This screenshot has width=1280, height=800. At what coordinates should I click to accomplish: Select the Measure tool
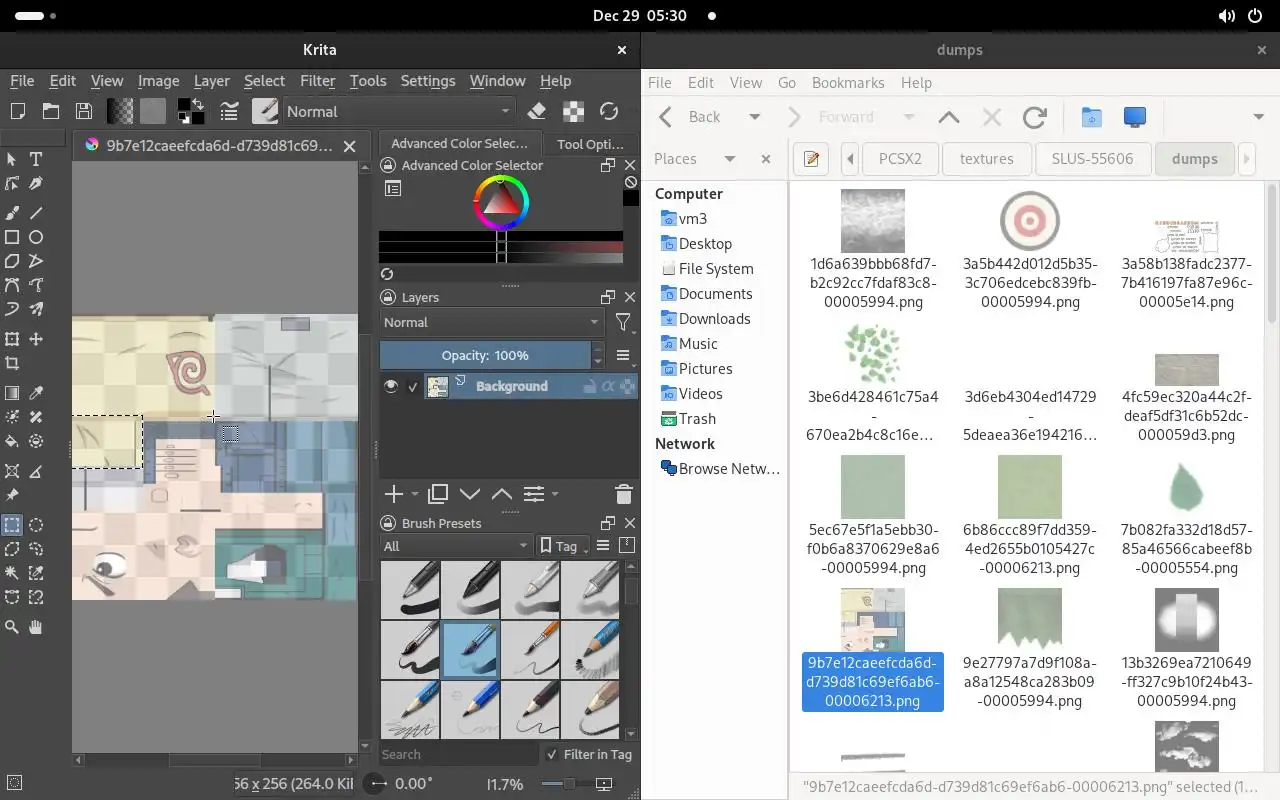(x=36, y=471)
